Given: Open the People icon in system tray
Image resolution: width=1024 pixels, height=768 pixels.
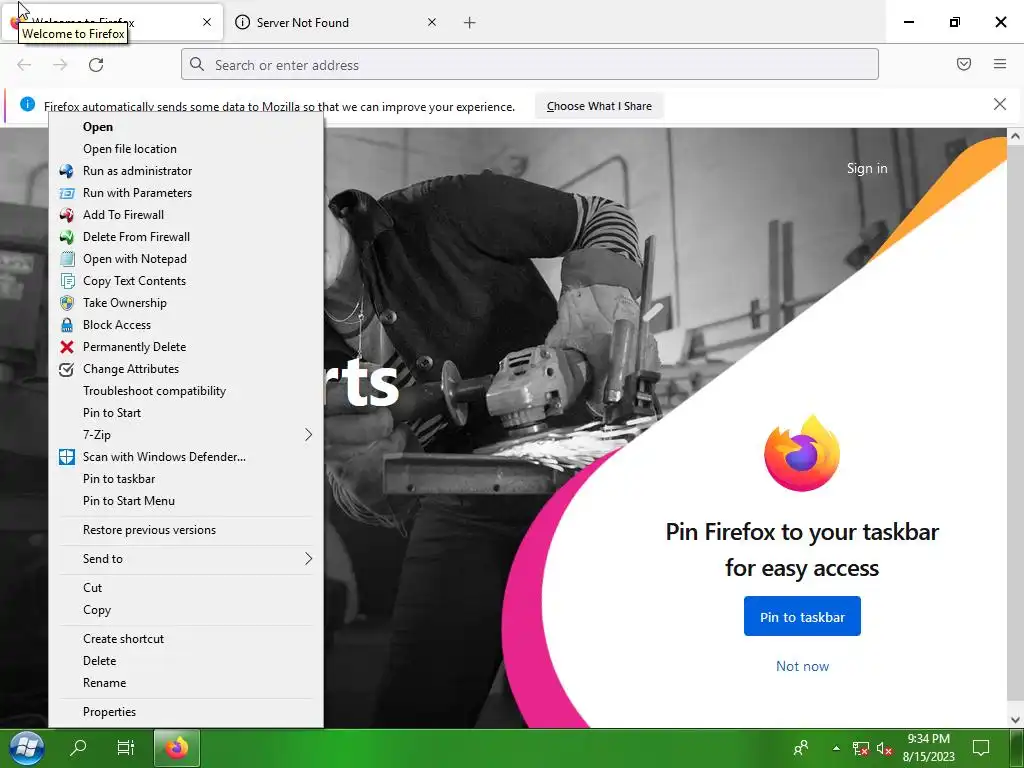Looking at the screenshot, I should point(801,748).
